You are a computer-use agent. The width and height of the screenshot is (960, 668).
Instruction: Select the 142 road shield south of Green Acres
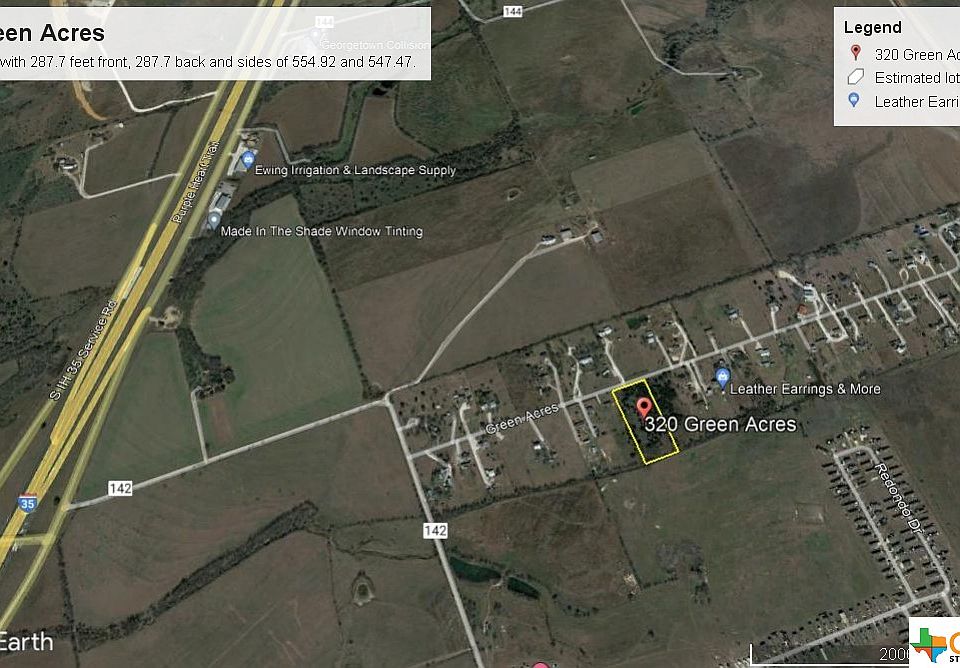click(435, 530)
